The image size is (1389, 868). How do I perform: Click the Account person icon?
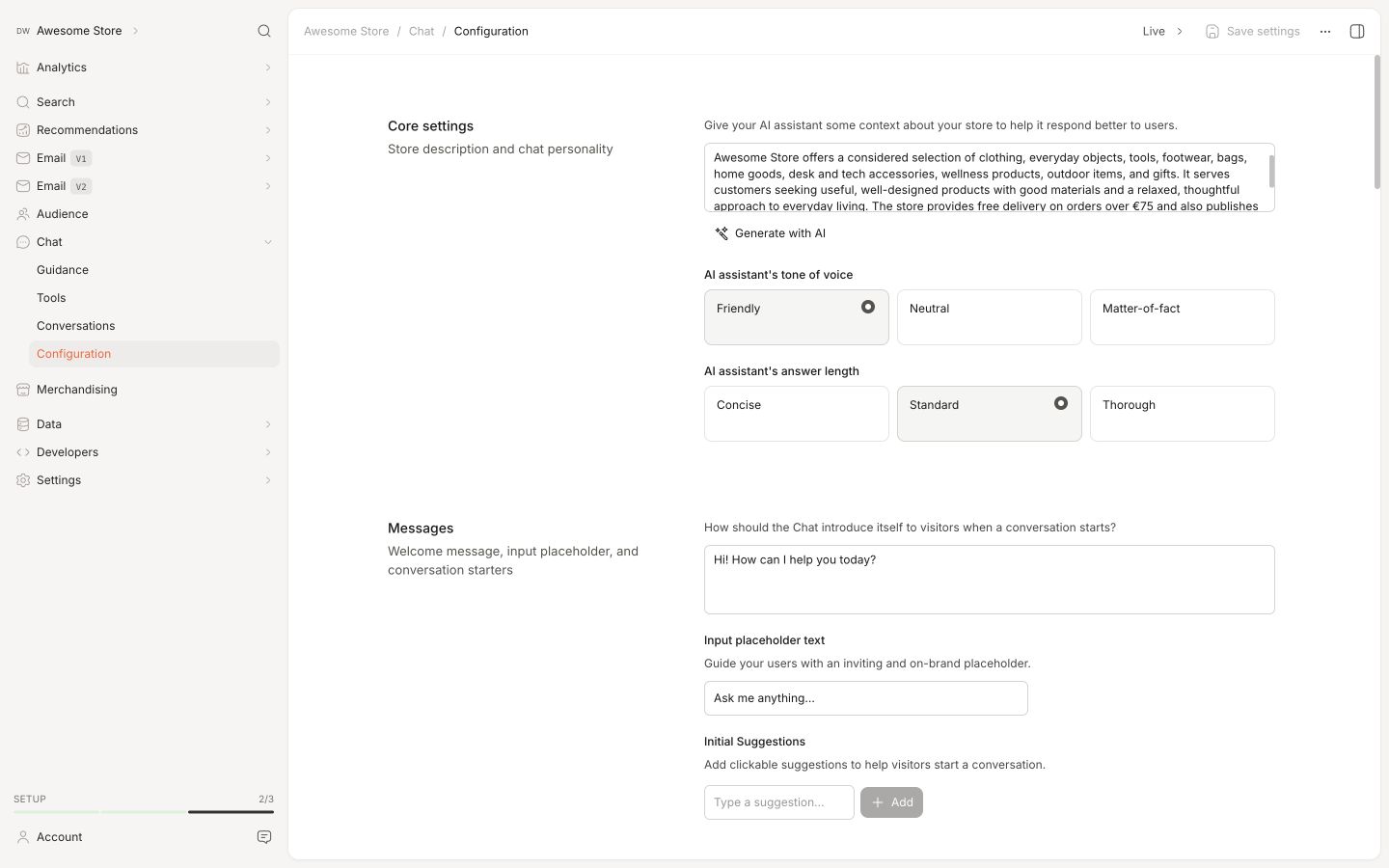[x=23, y=837]
